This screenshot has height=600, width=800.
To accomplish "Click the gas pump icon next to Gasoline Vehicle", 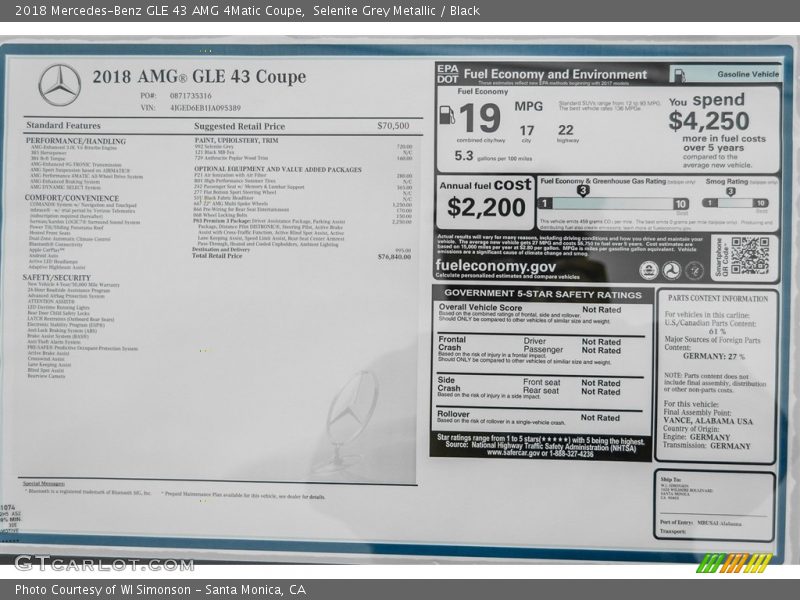I will coord(679,75).
